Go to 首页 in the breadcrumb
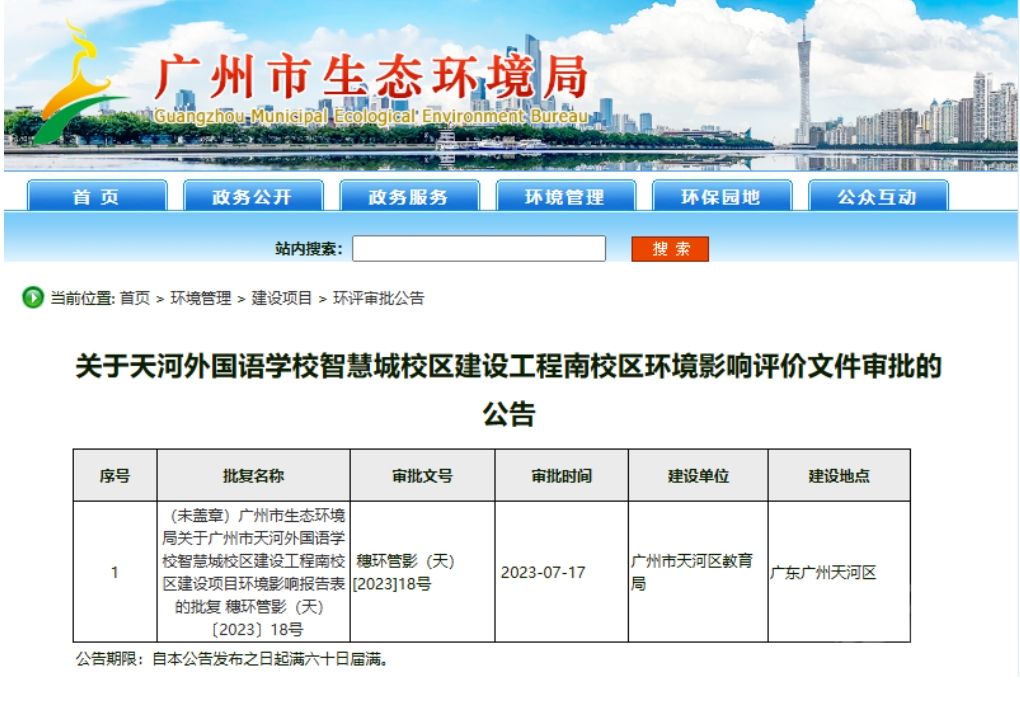1020x702 pixels. (x=135, y=298)
